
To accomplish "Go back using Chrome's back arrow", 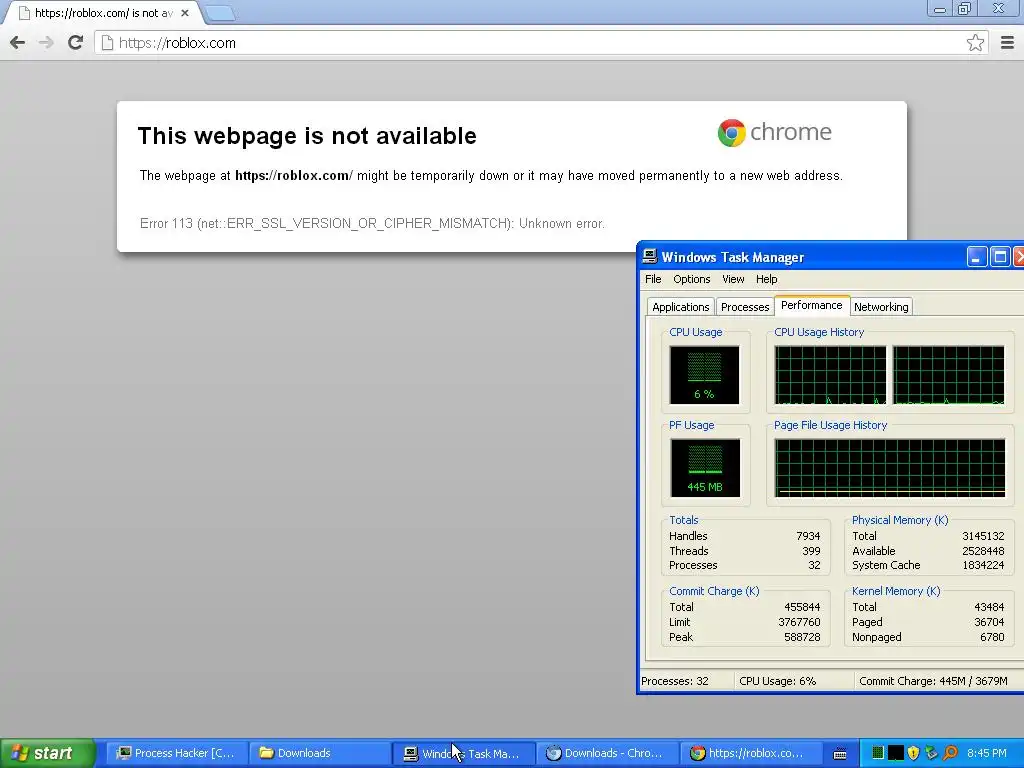I will [x=18, y=43].
